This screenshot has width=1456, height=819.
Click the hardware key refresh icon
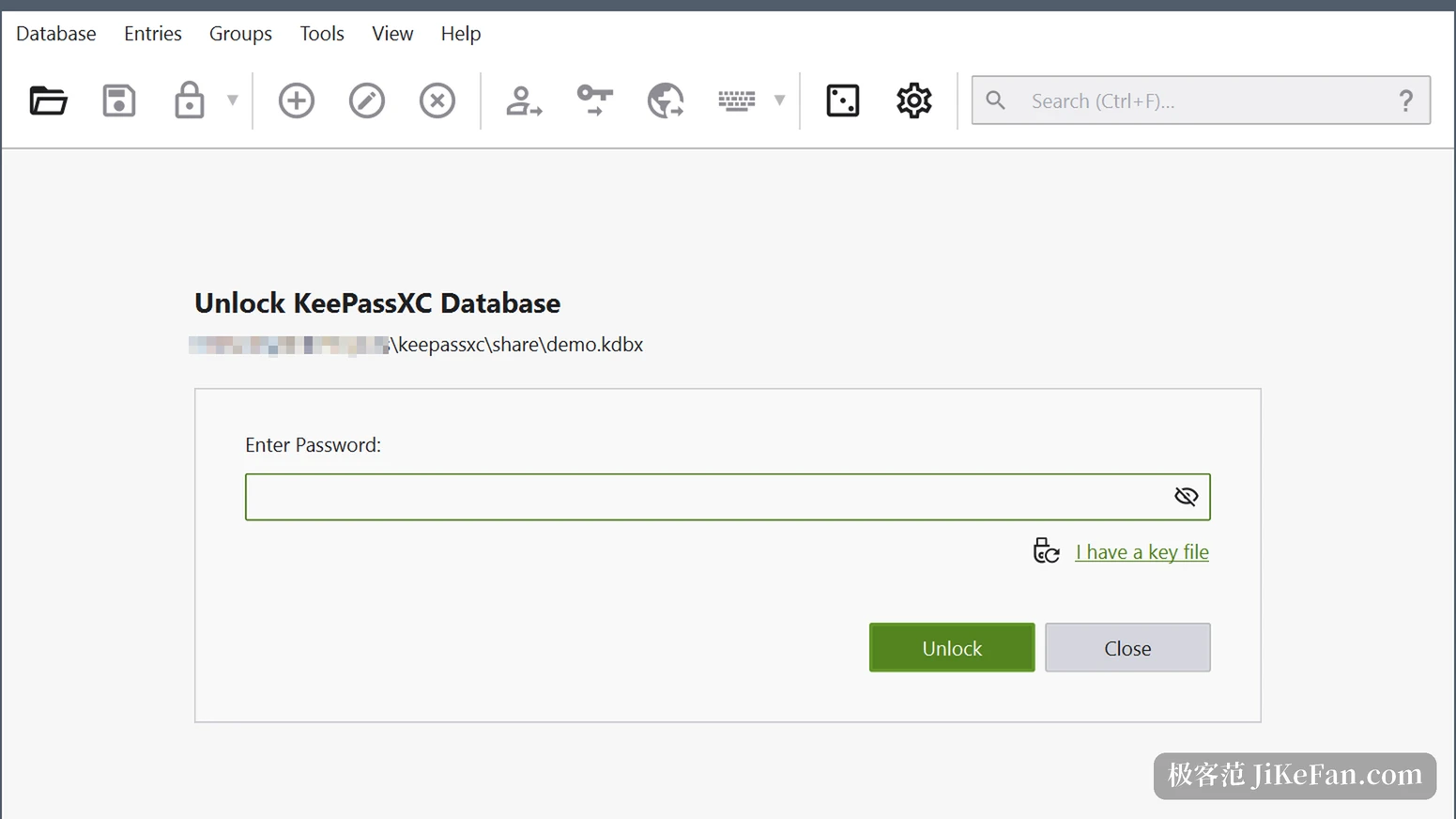[1046, 551]
